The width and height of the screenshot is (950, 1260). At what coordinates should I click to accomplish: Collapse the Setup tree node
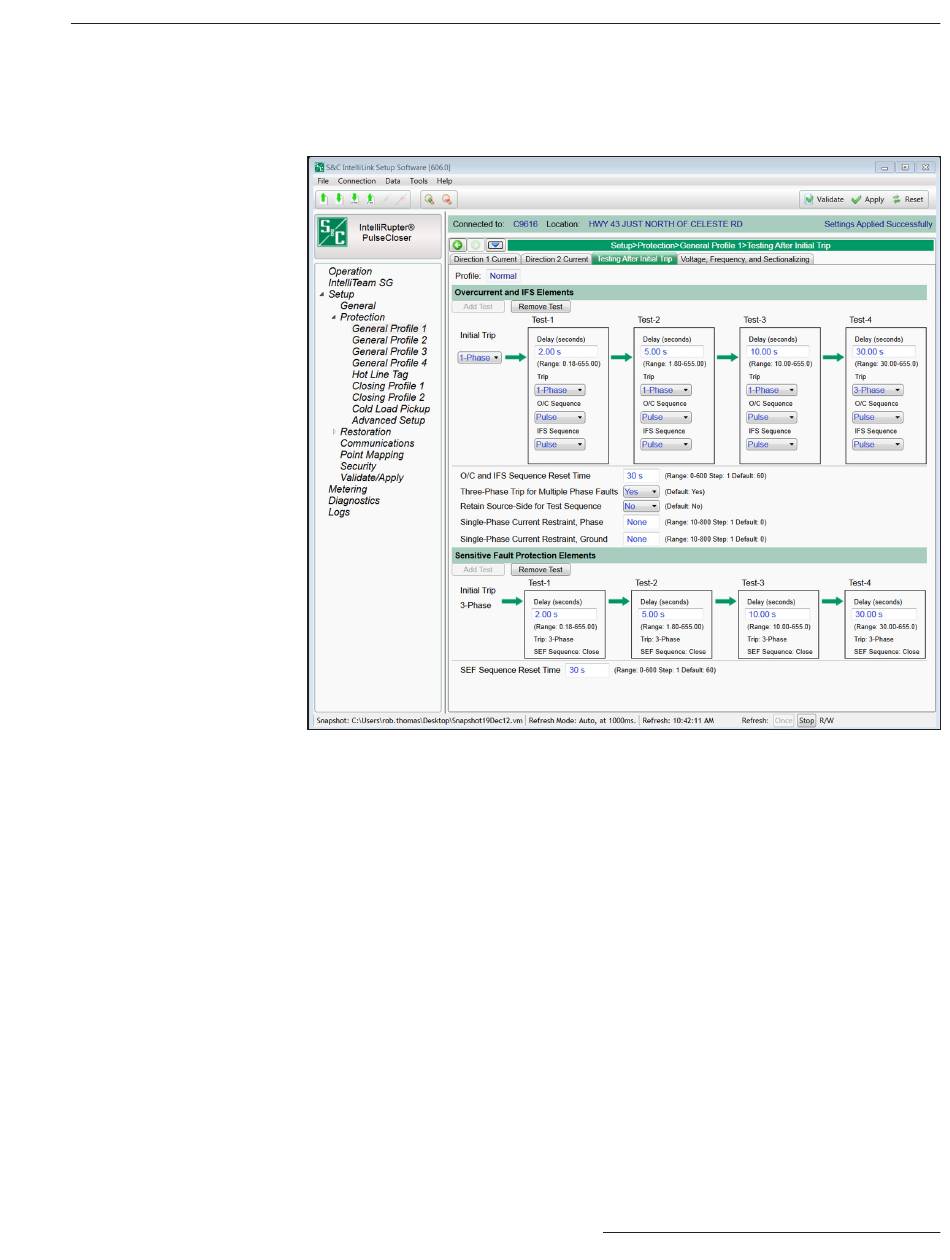coord(321,295)
